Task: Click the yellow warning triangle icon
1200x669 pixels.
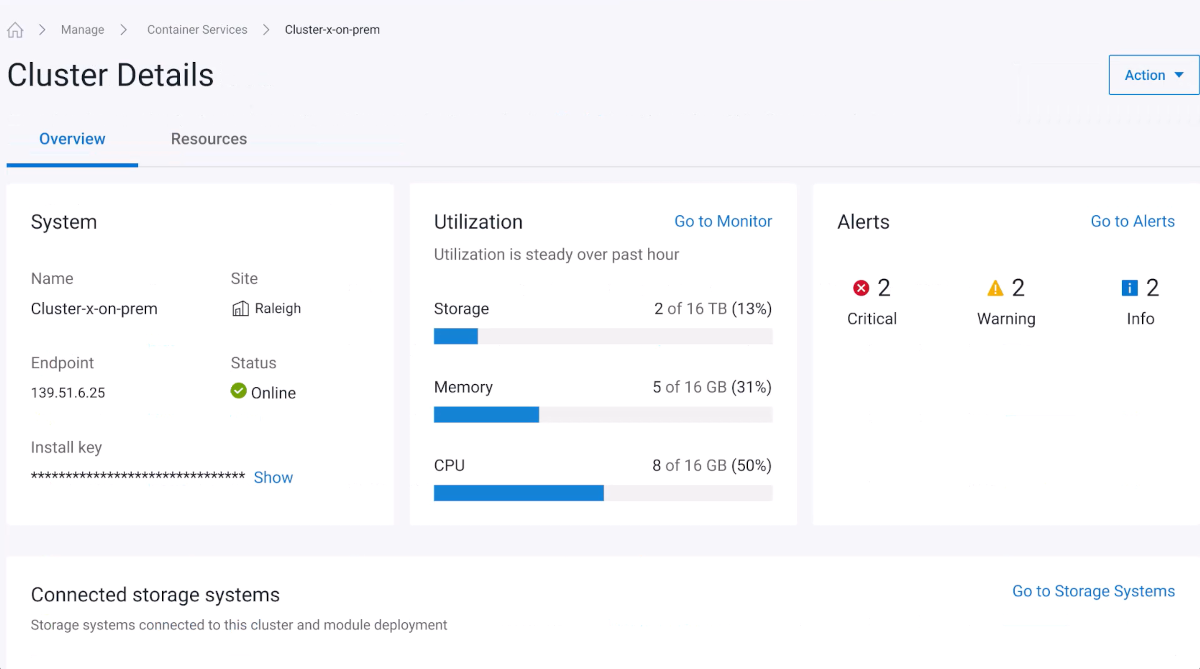Action: (x=995, y=288)
